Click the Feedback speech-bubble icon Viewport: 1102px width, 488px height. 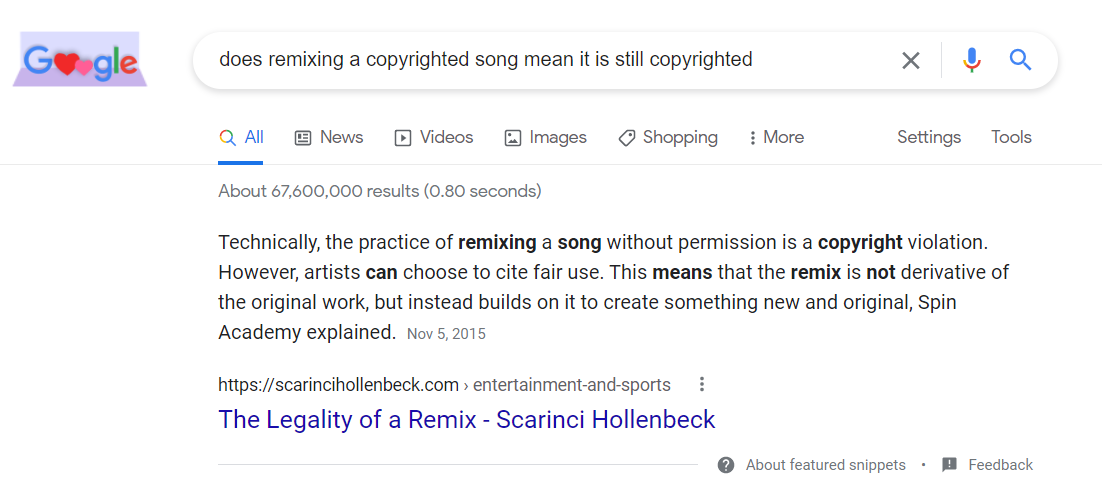[949, 465]
